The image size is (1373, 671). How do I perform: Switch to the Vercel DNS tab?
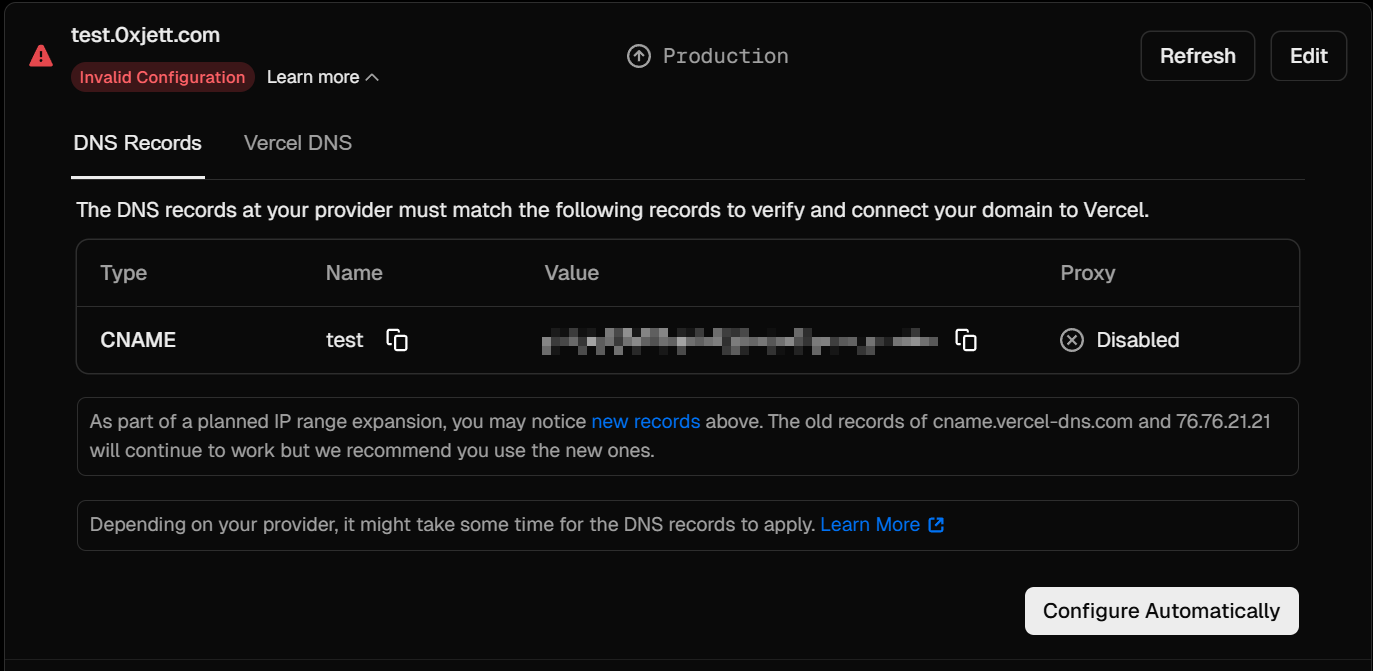tap(297, 143)
